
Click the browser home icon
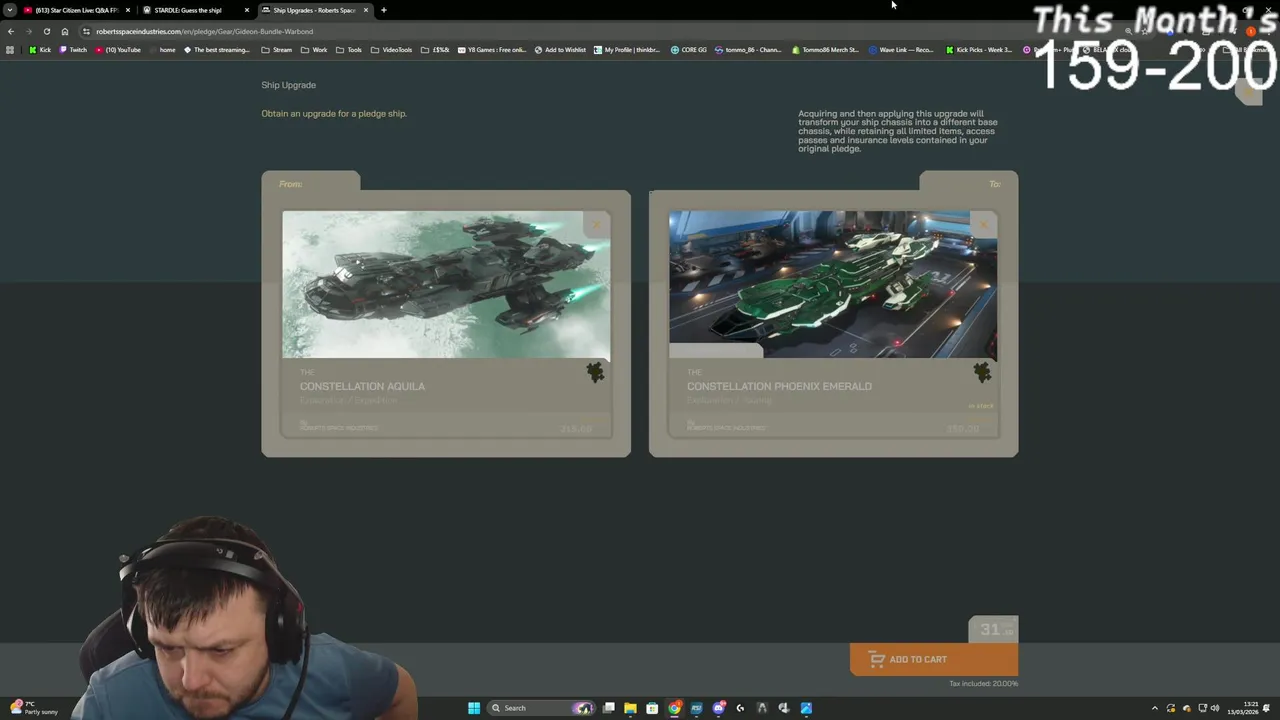coord(64,31)
